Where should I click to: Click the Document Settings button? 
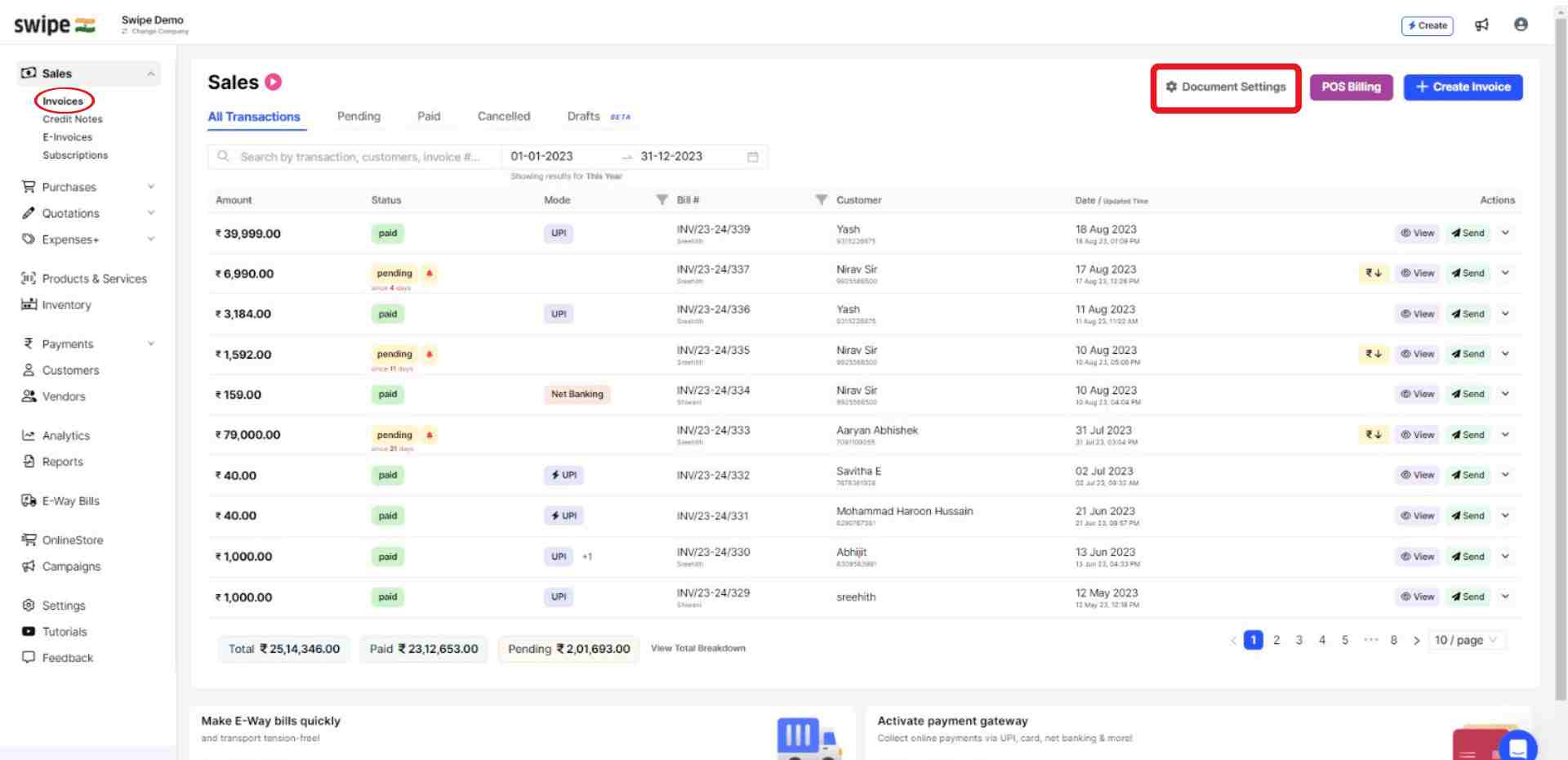click(1226, 87)
